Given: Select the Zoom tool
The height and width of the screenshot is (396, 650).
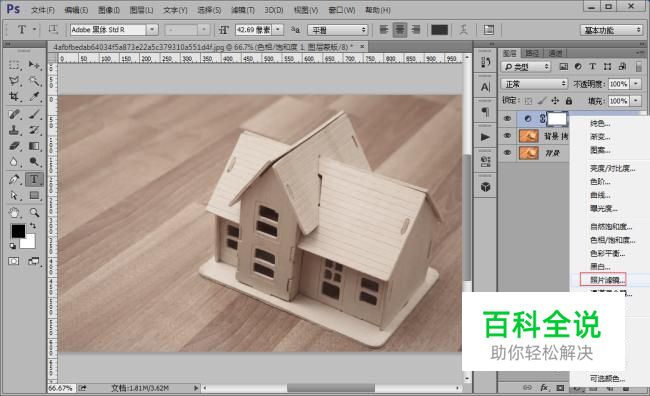Looking at the screenshot, I should point(34,213).
